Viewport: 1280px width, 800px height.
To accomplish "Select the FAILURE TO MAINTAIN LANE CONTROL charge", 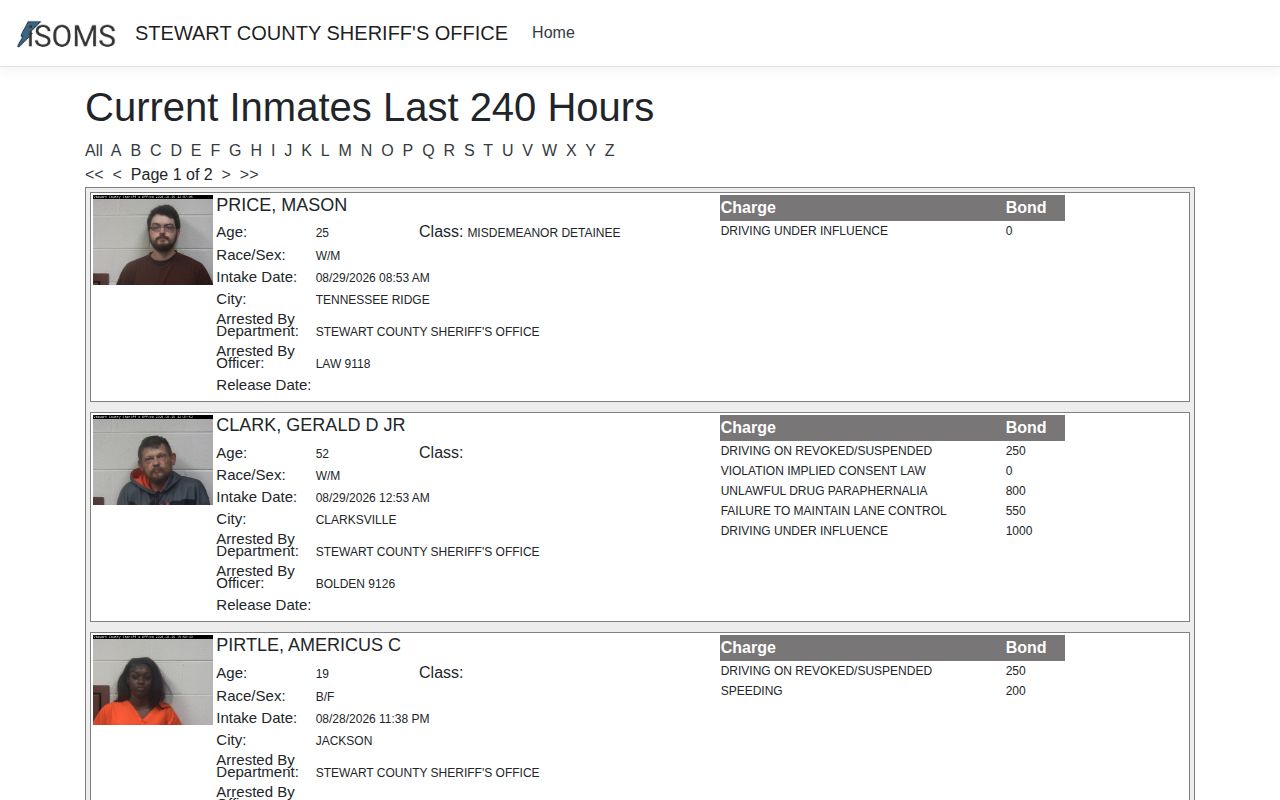I will [x=833, y=511].
